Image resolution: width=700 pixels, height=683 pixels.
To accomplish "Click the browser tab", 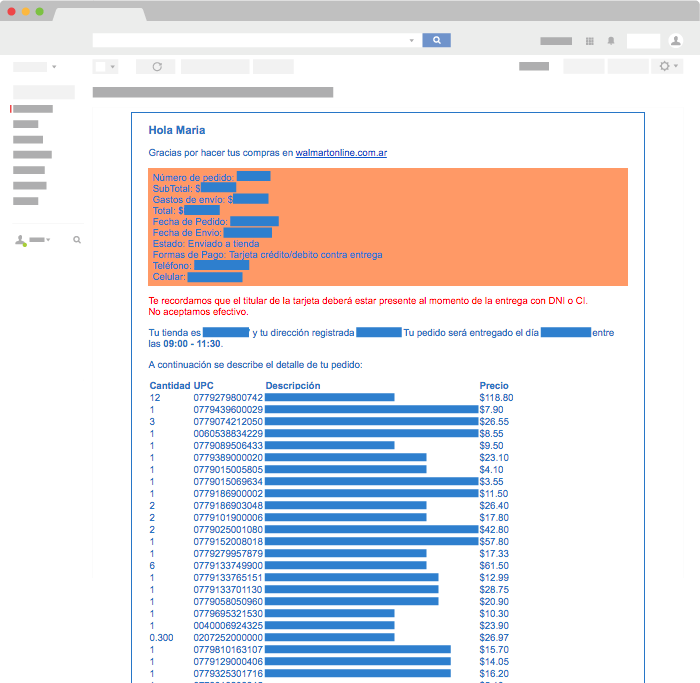I will [100, 14].
